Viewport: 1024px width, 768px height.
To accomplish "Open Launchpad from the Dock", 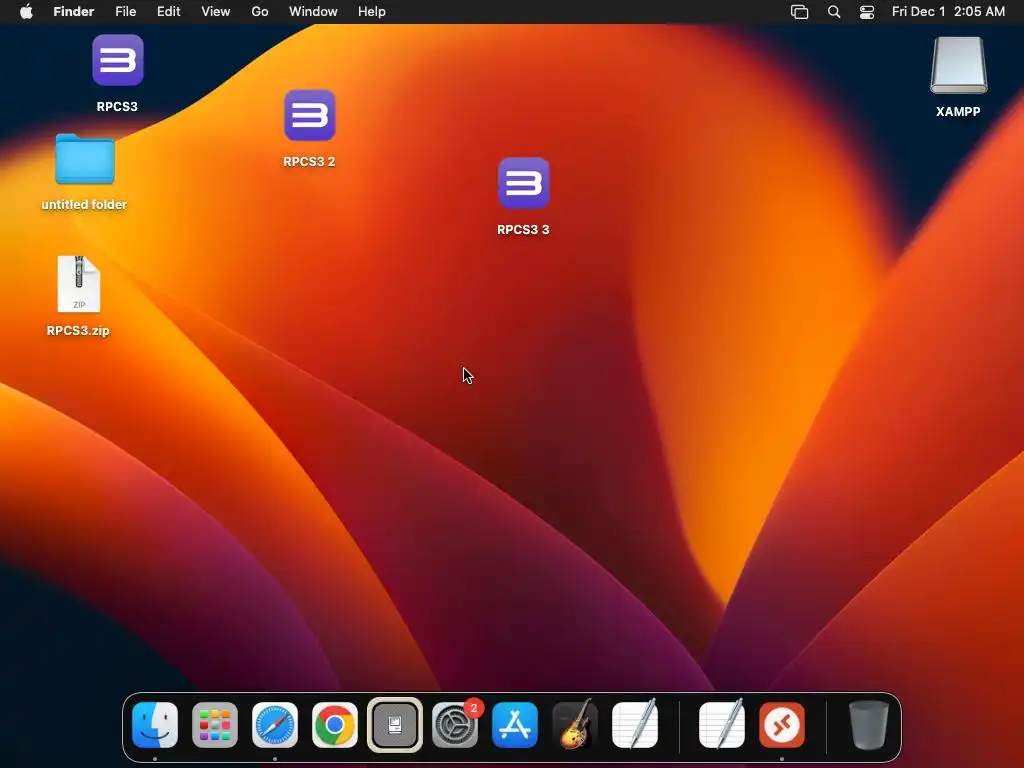I will (215, 725).
